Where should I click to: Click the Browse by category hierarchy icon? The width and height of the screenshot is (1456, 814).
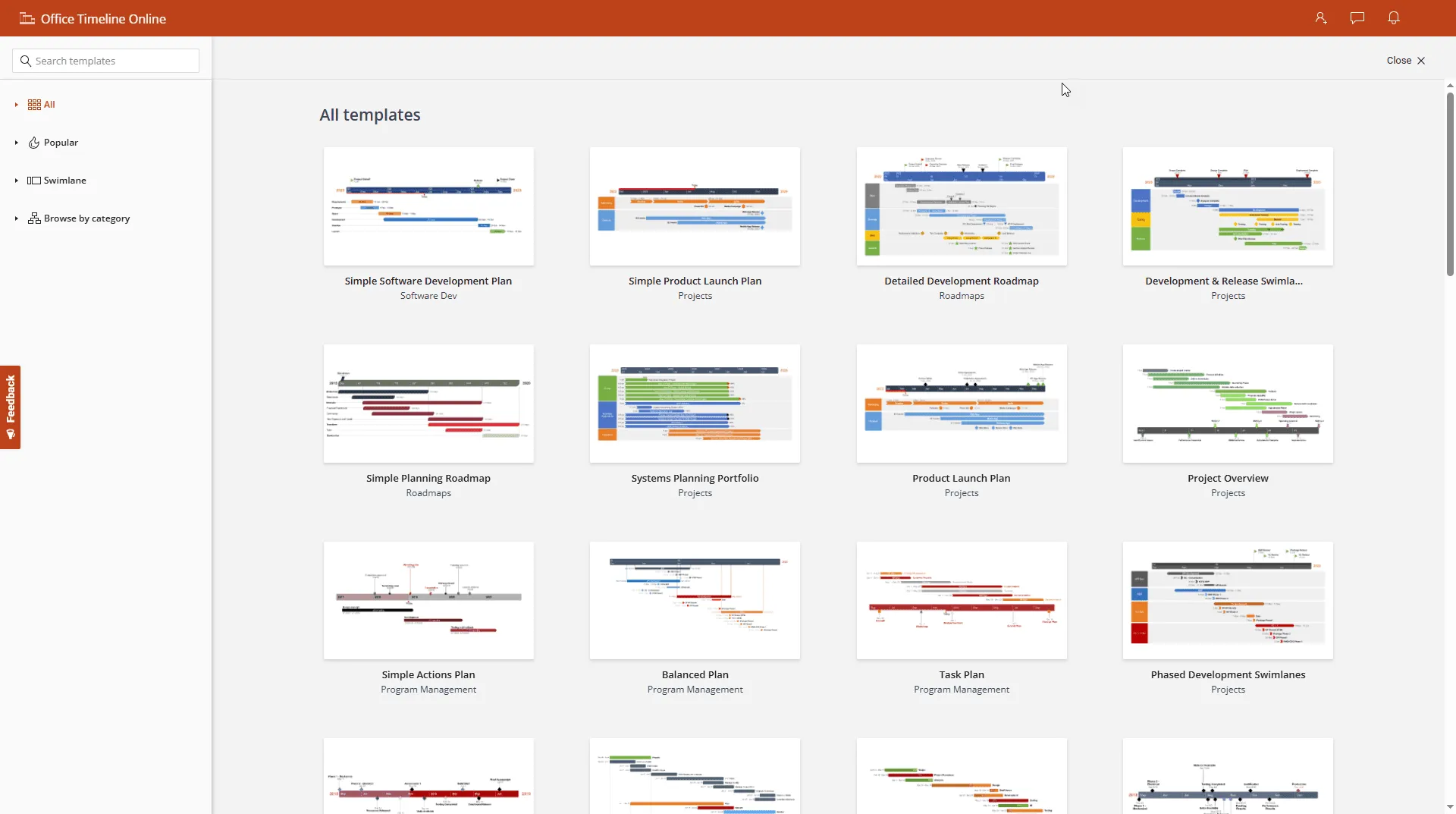pos(34,218)
